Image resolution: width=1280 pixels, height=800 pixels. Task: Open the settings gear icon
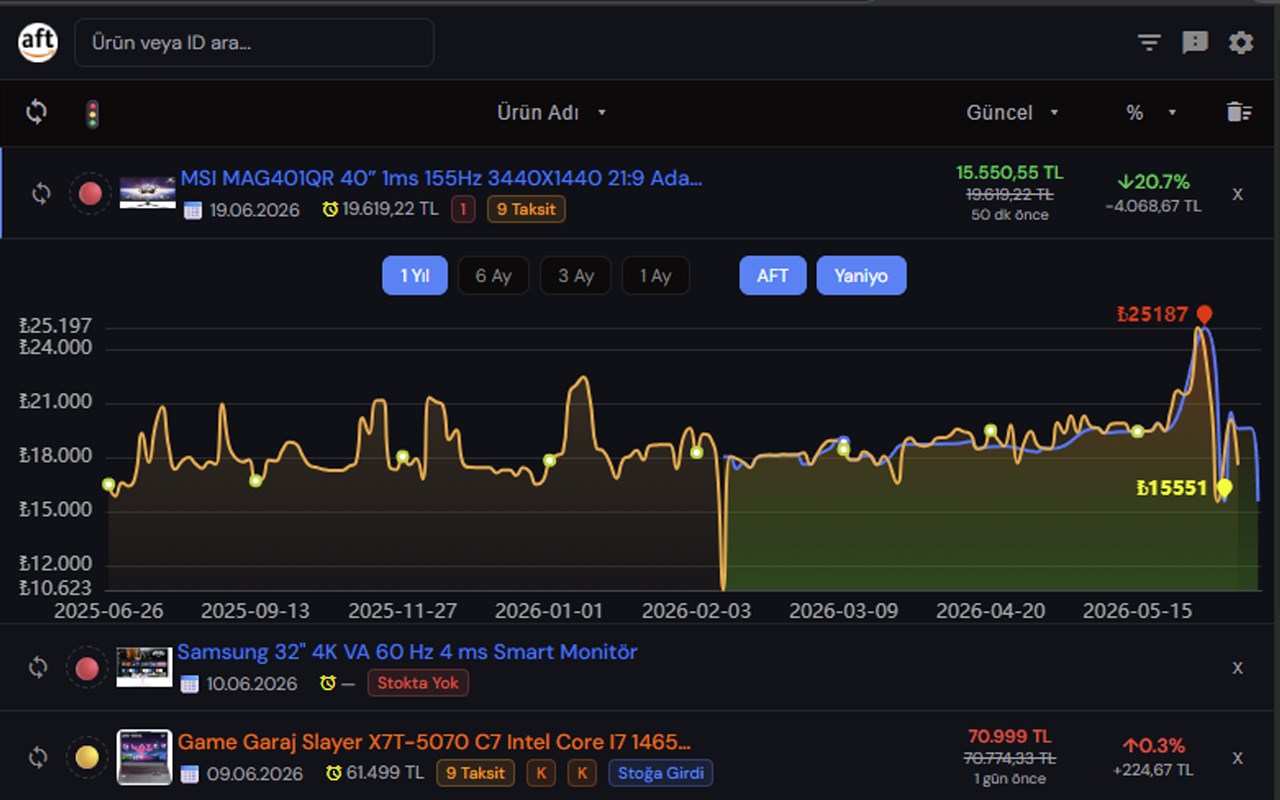pos(1241,42)
